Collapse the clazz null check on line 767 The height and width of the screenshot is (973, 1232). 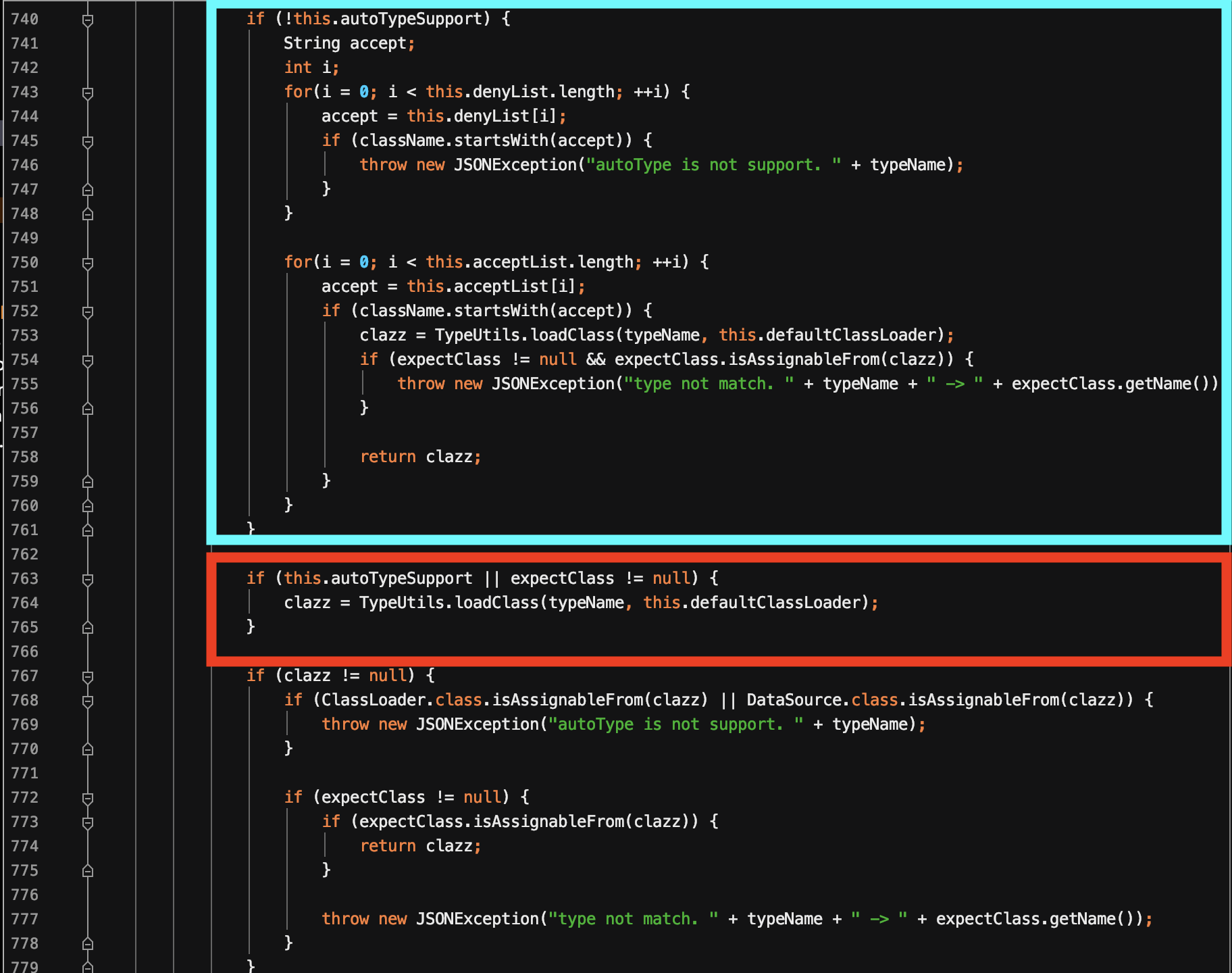(x=87, y=676)
